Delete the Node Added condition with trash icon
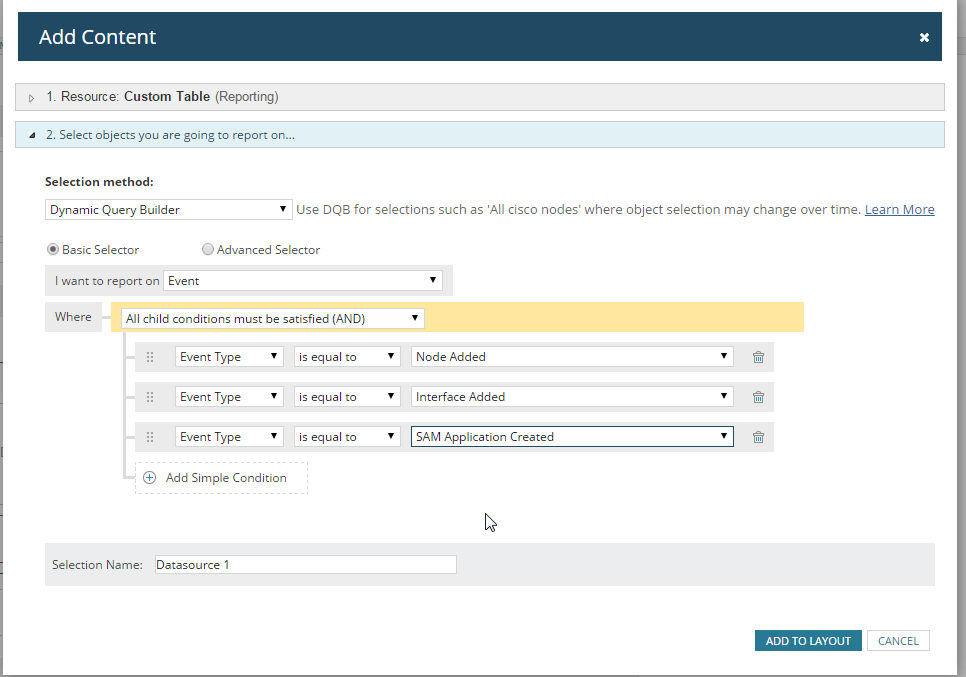This screenshot has width=966, height=677. pos(758,357)
